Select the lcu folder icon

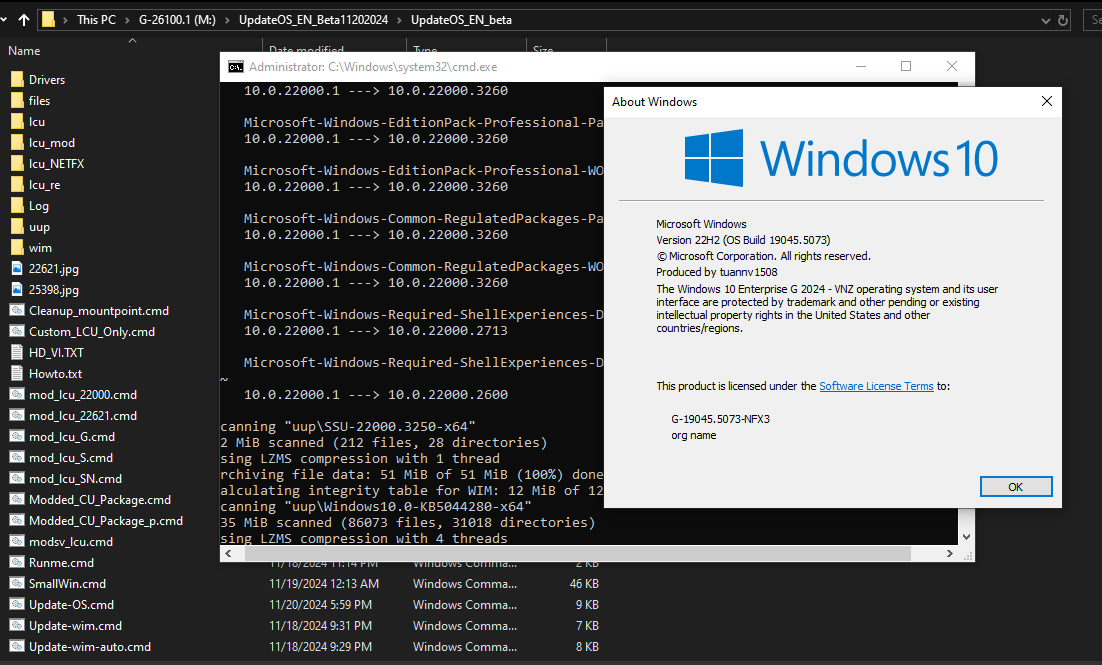click(x=18, y=122)
